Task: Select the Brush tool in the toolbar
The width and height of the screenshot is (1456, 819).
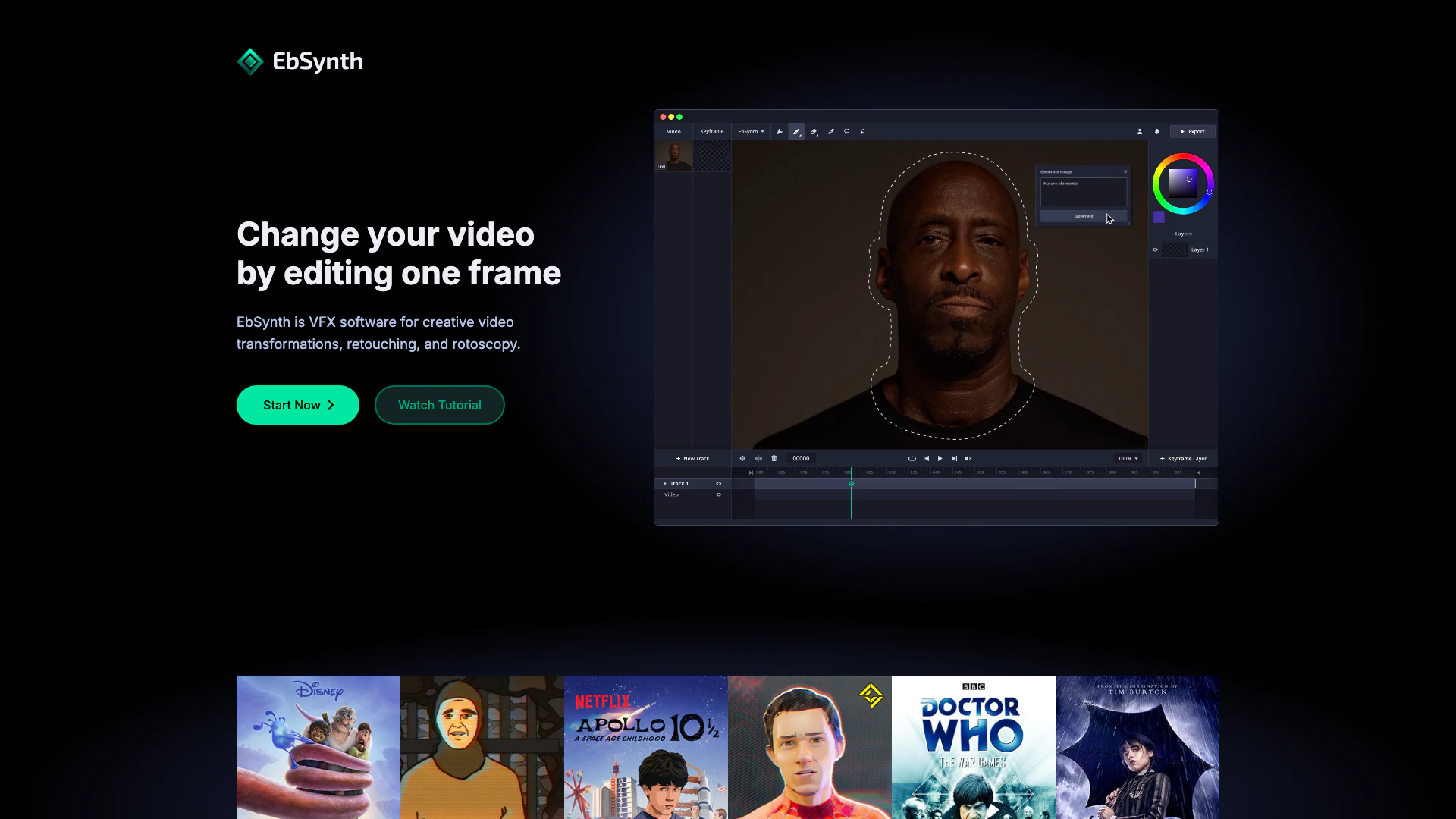Action: coord(796,132)
